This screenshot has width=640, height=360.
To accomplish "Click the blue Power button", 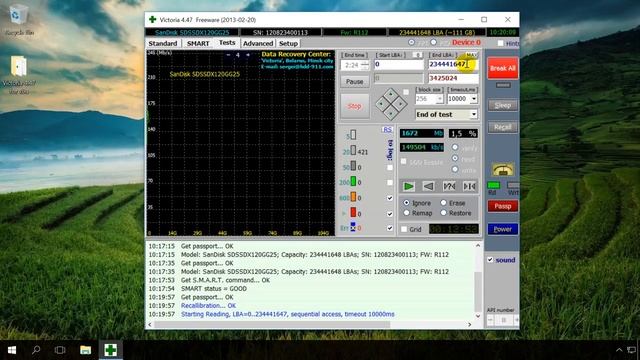I will (503, 229).
